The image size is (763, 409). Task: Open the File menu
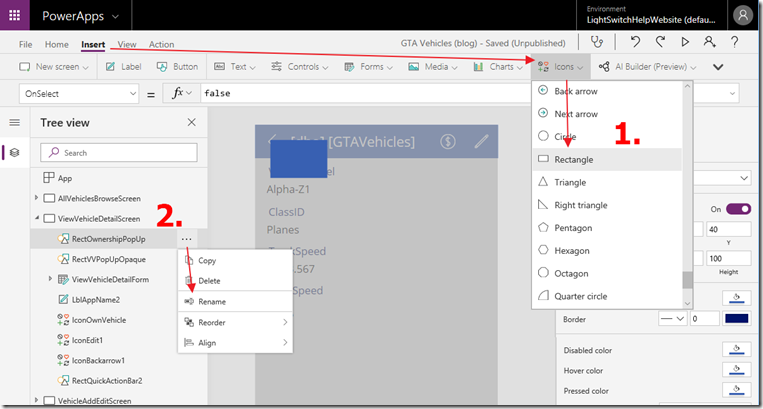(x=25, y=44)
